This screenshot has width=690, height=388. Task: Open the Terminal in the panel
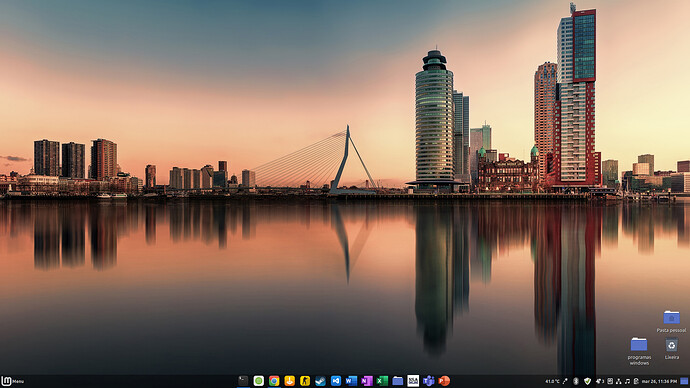[243, 381]
